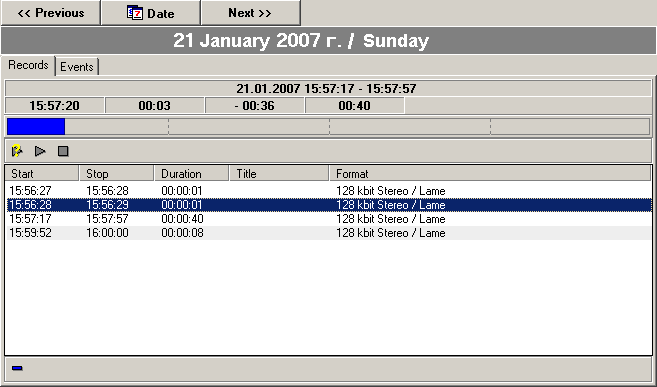Go to the Next day
657x387 pixels.
pos(250,13)
